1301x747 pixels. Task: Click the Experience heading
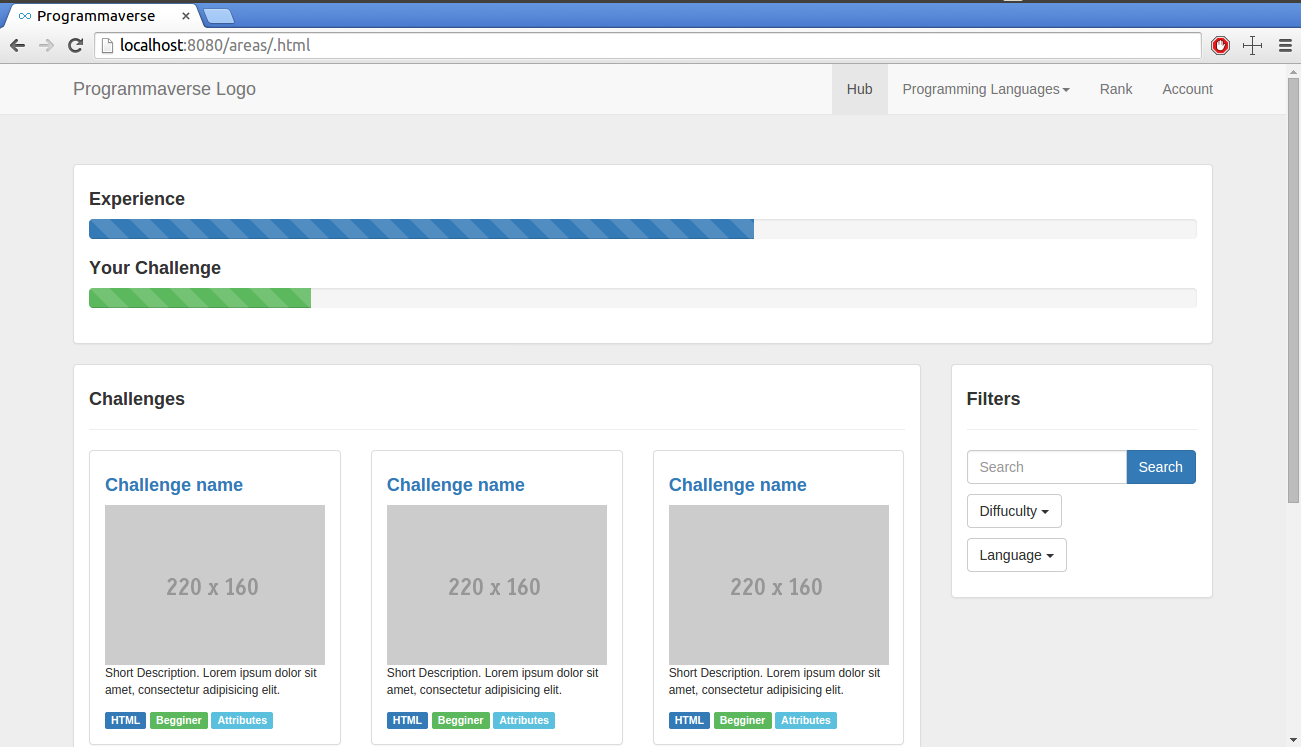pos(137,199)
